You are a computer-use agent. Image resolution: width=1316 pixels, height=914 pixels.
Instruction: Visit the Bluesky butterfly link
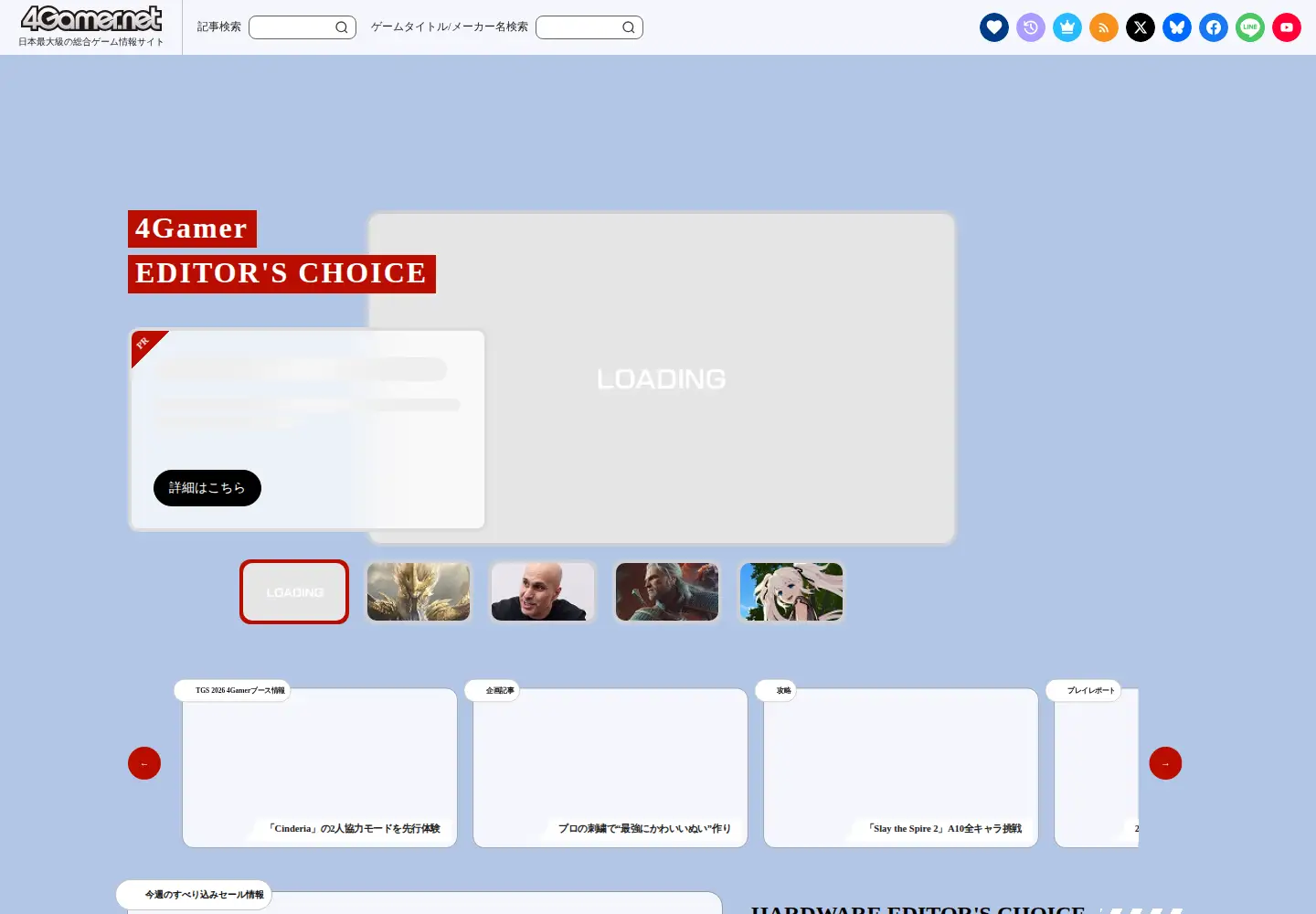(x=1177, y=27)
